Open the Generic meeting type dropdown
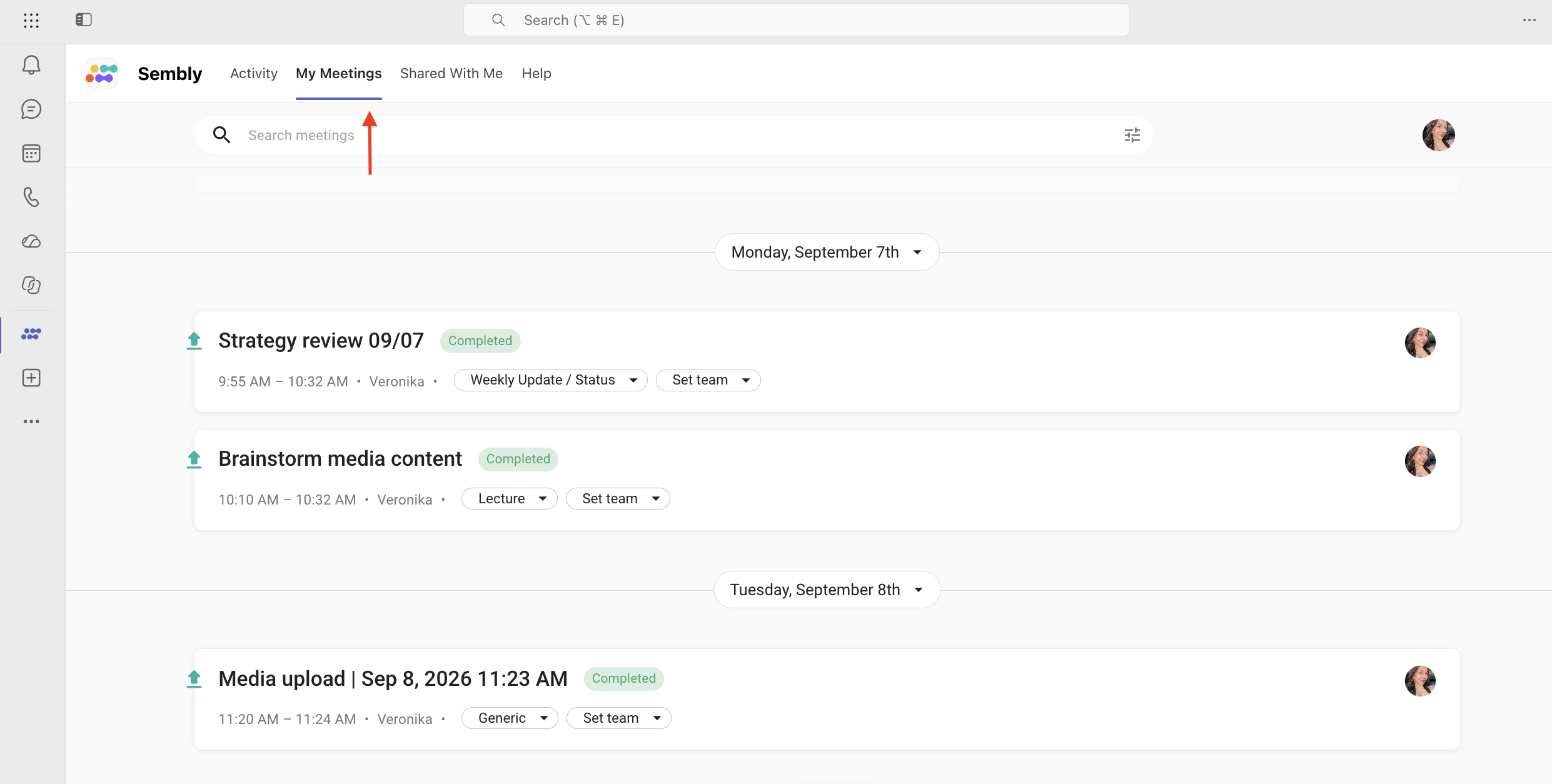Image resolution: width=1552 pixels, height=784 pixels. [x=510, y=718]
